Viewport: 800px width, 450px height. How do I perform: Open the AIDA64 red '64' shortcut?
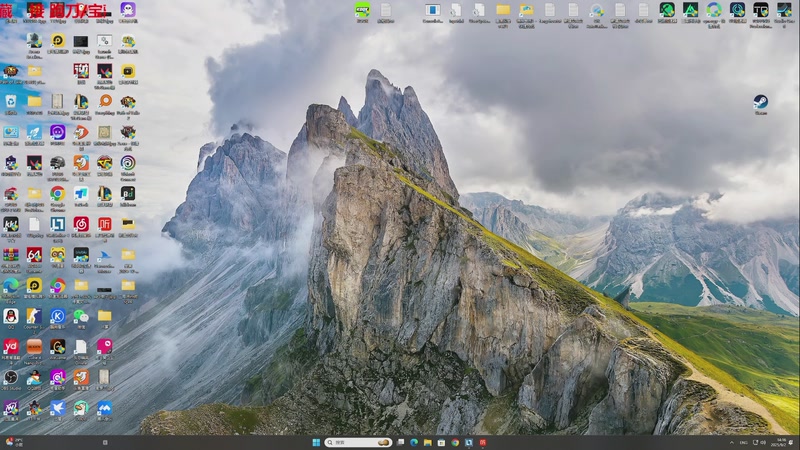tap(34, 256)
